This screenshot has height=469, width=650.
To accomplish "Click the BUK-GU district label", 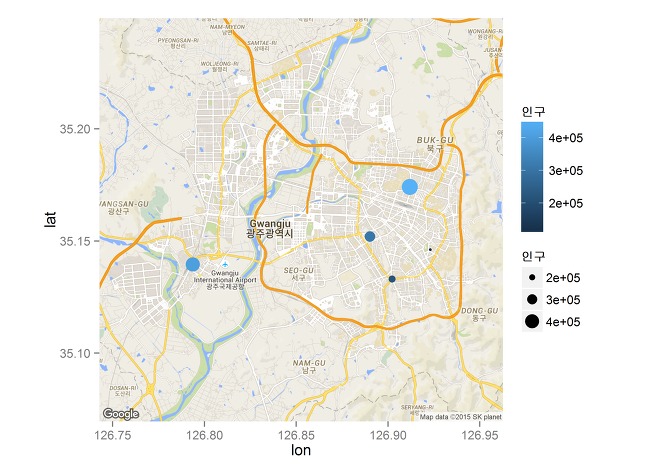I will point(435,144).
